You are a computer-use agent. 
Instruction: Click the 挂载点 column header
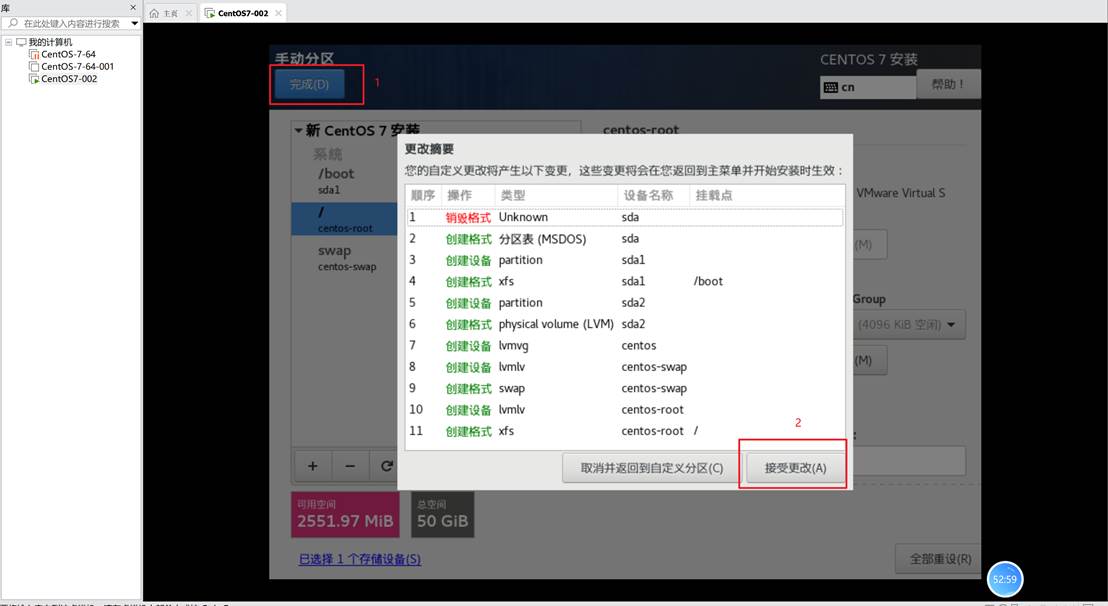[767, 195]
